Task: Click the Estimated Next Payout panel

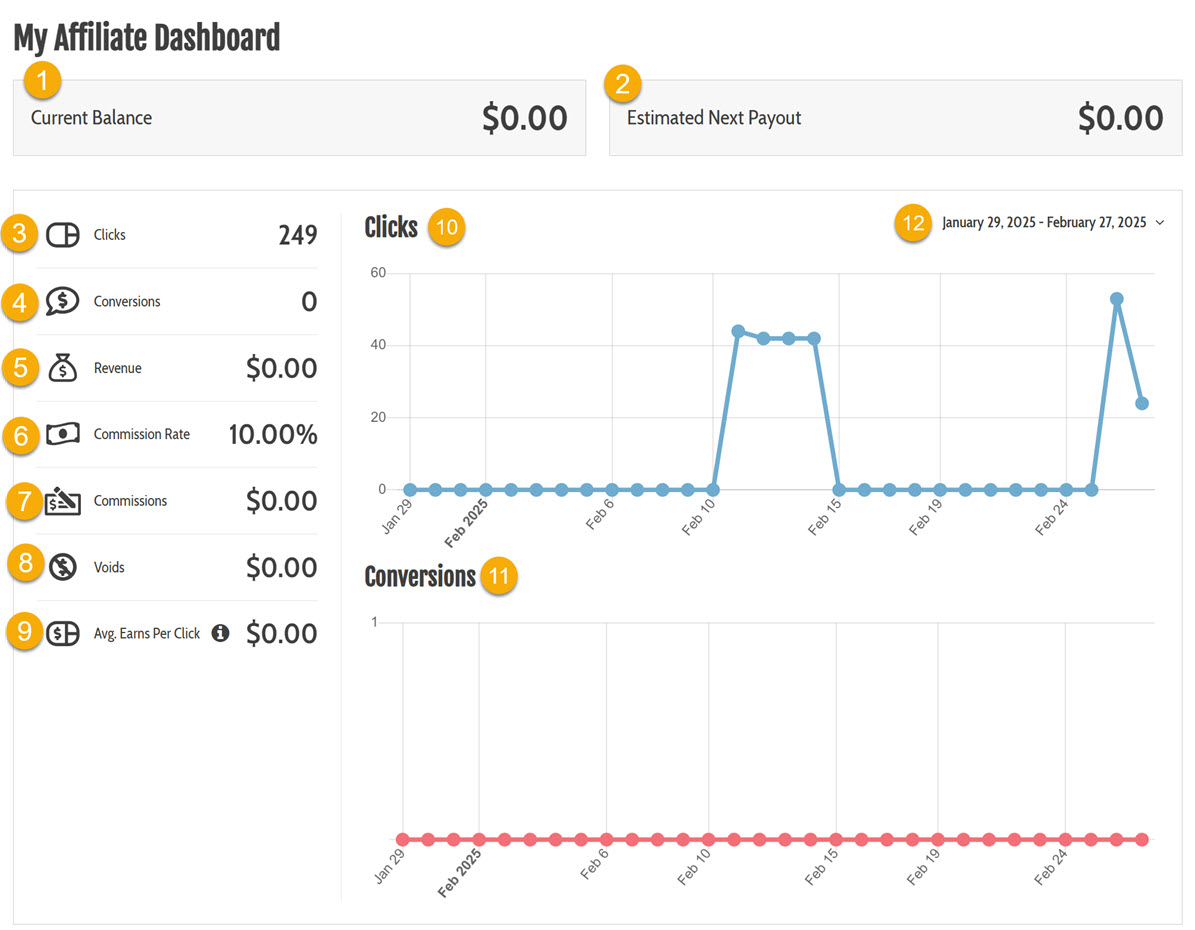Action: point(895,118)
